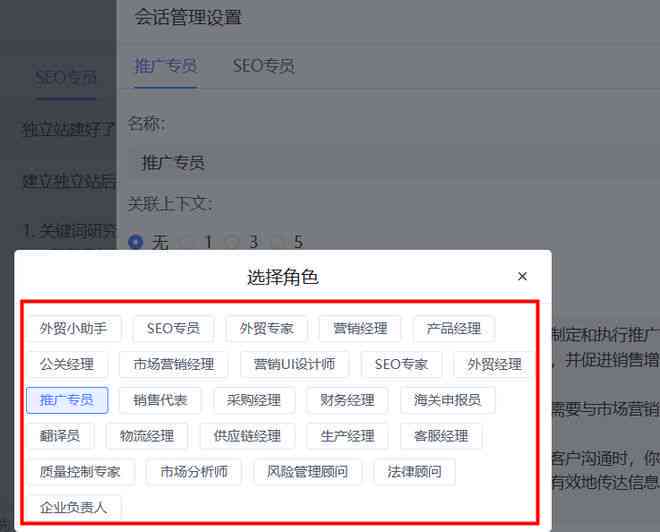Pick 供应链经理 role

click(247, 436)
